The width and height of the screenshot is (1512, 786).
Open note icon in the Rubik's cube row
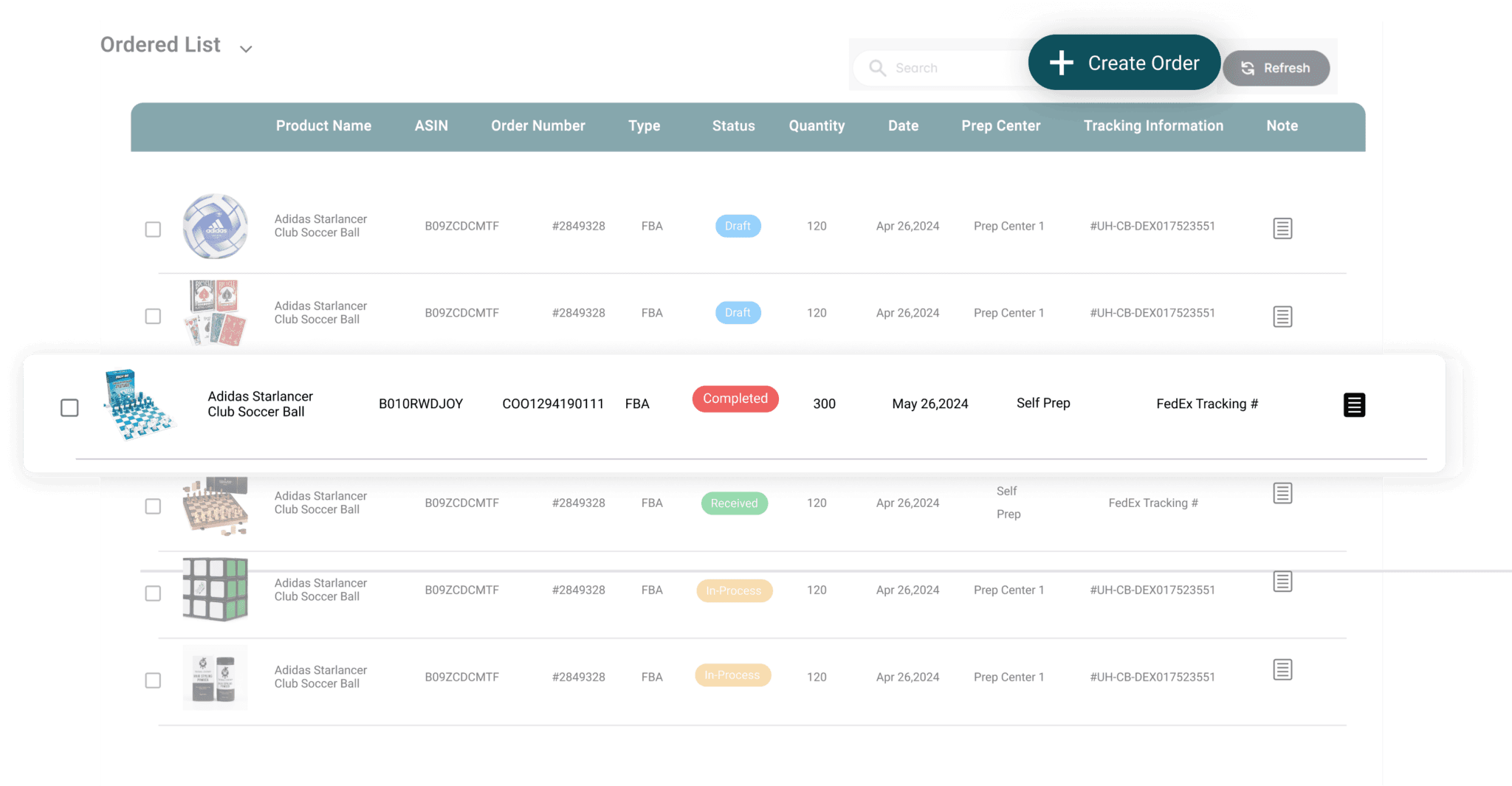pos(1282,582)
